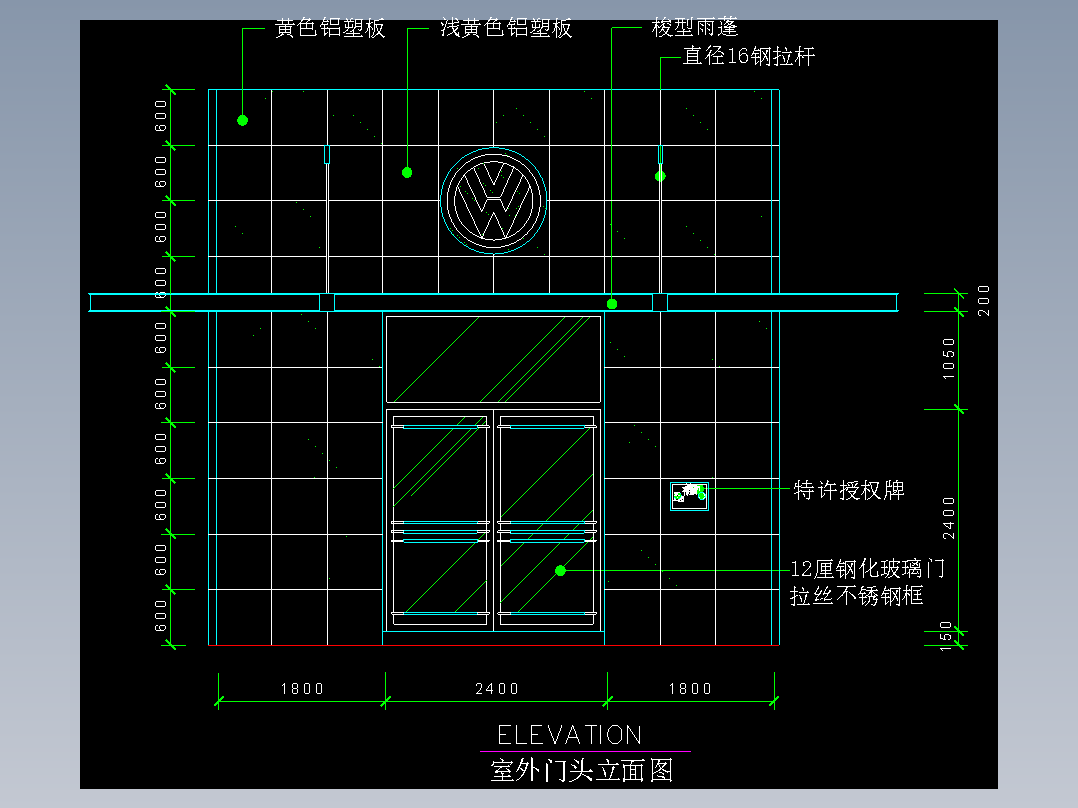Viewport: 1078px width, 808px height.
Task: Click the green leader dot for 浅黄色铝塑板
Action: tap(407, 173)
